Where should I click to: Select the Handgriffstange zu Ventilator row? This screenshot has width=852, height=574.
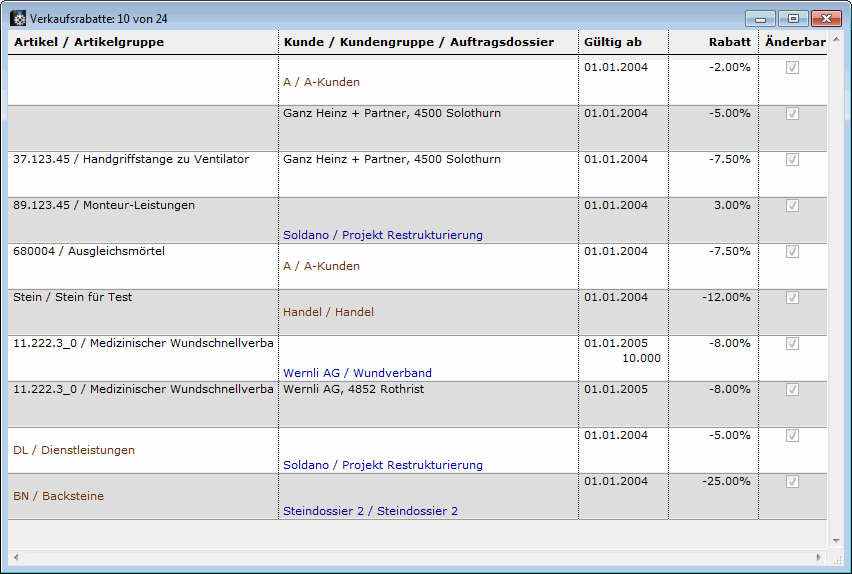click(x=131, y=159)
